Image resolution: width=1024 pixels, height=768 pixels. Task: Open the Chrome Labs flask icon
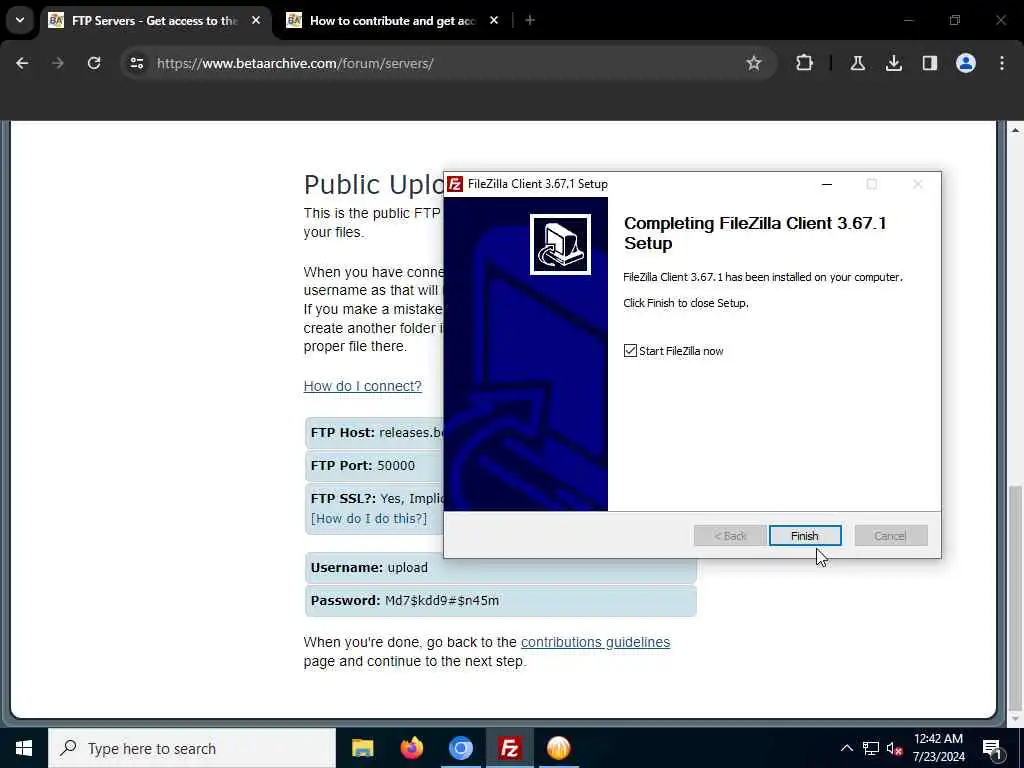coord(857,63)
